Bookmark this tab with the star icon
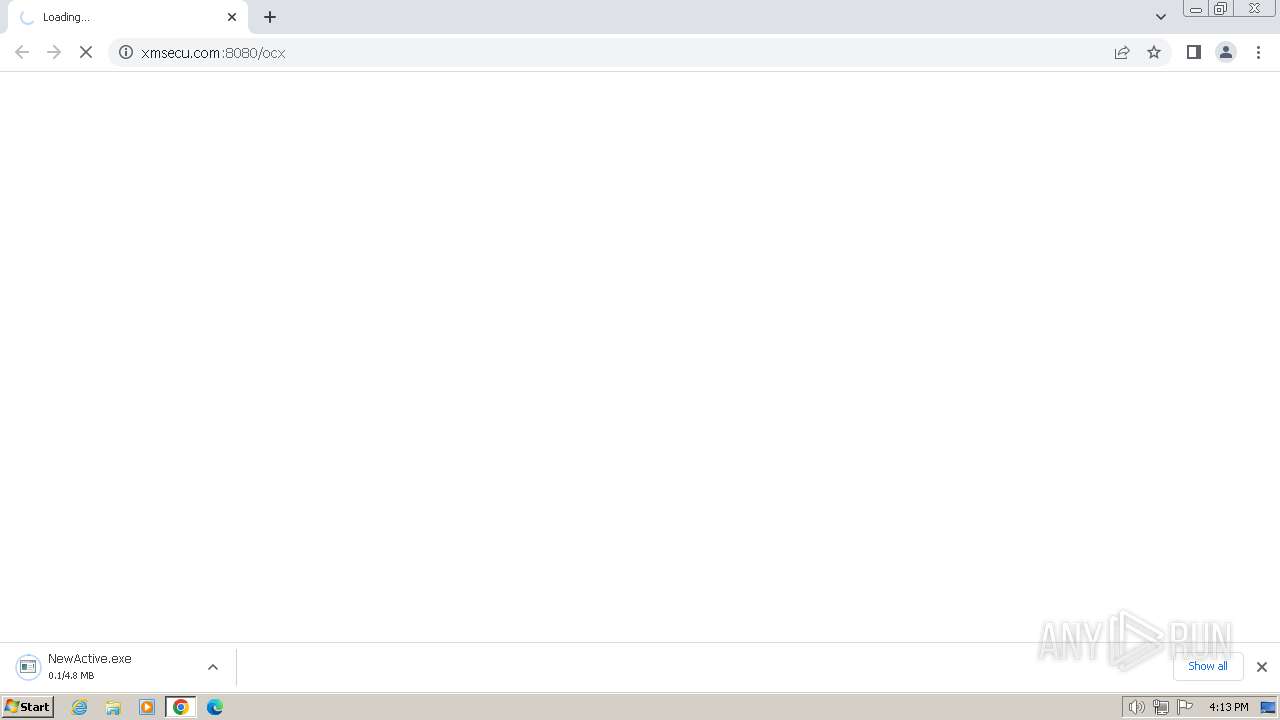 click(1154, 52)
